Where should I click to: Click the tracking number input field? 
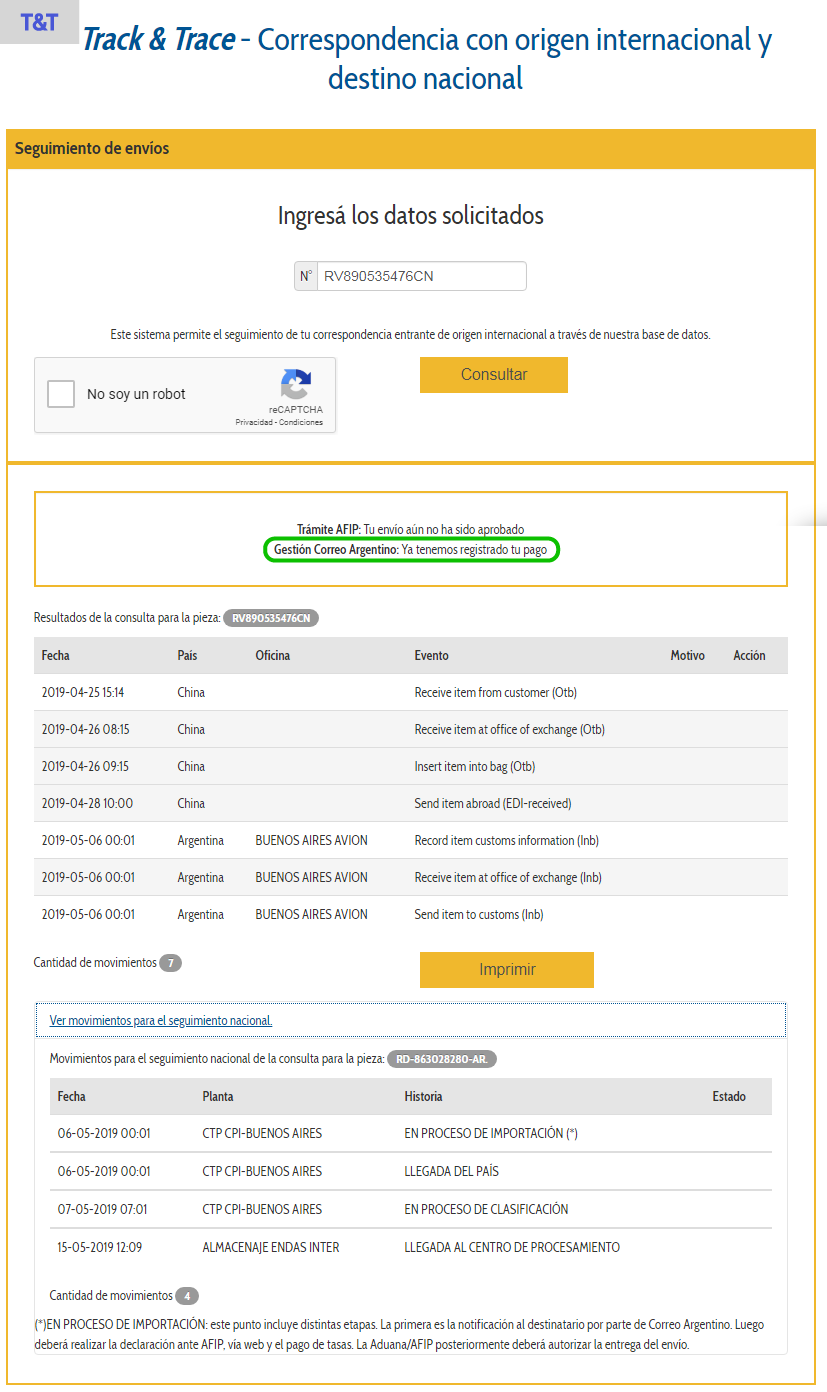422,276
